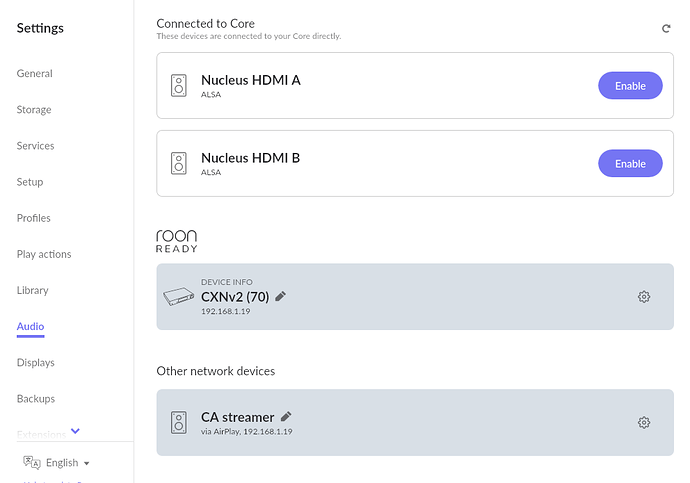Switch to the Backups section
Viewport: 690px width, 483px height.
[36, 399]
